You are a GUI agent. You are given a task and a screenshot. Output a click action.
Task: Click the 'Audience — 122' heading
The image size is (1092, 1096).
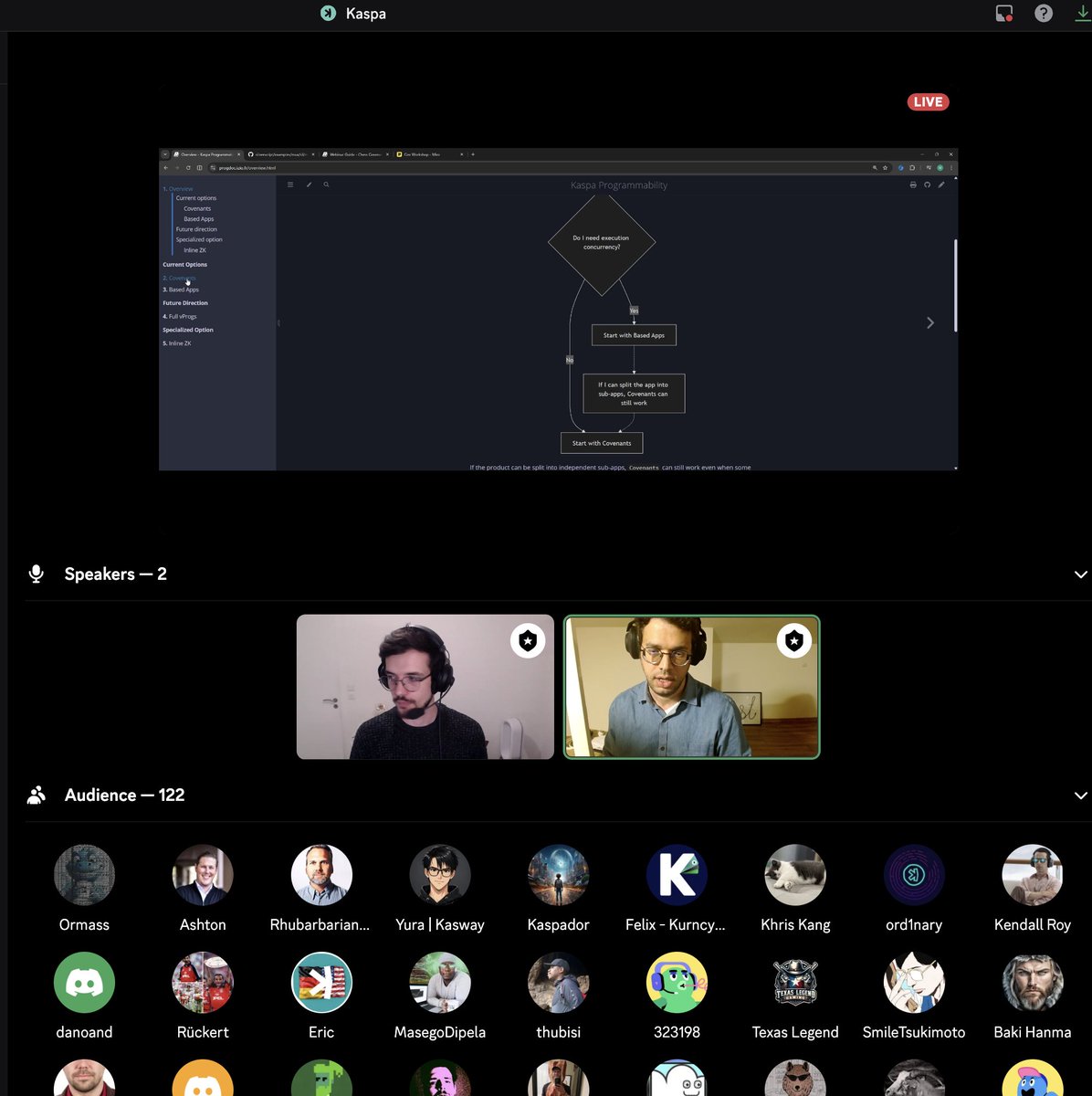click(124, 795)
